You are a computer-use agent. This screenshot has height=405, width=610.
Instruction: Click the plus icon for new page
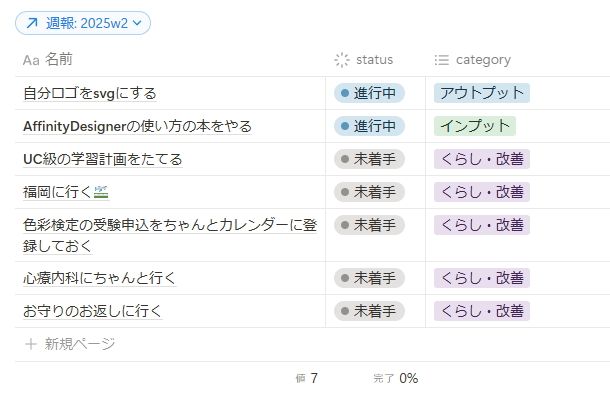click(x=30, y=344)
